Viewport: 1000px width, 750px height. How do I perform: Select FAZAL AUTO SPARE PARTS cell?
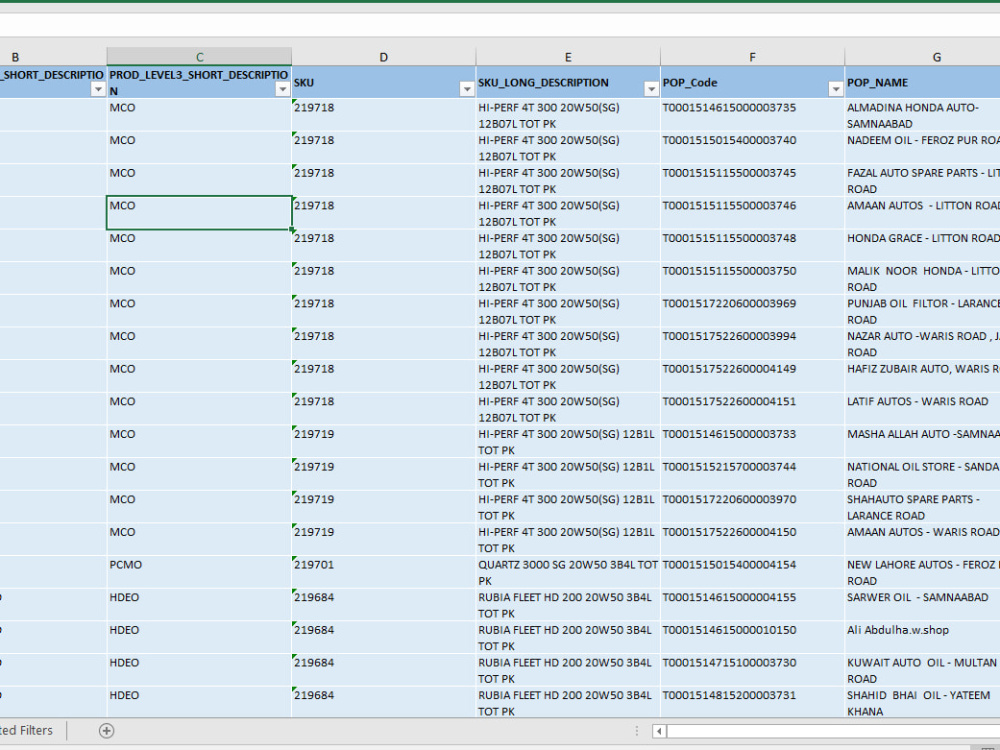pos(923,180)
